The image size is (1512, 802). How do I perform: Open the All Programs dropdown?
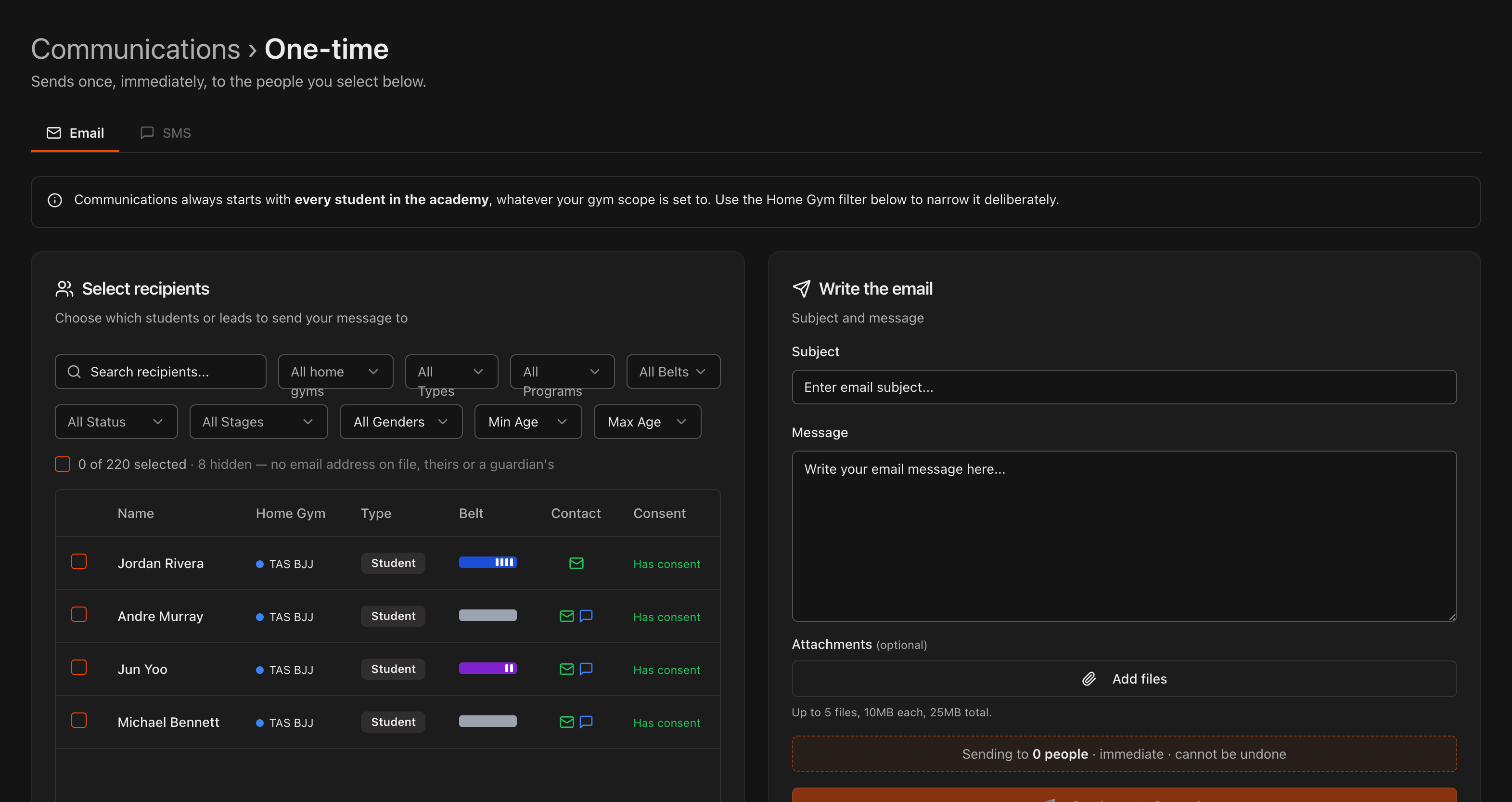click(x=562, y=372)
